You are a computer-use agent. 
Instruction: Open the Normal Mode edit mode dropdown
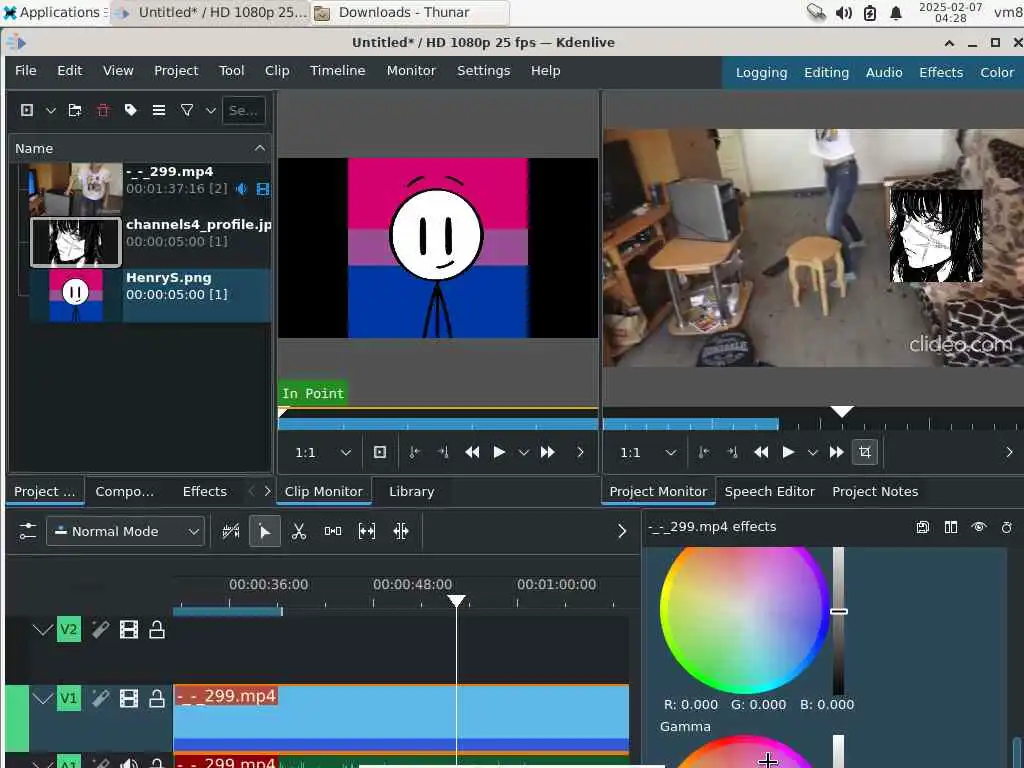pos(125,531)
